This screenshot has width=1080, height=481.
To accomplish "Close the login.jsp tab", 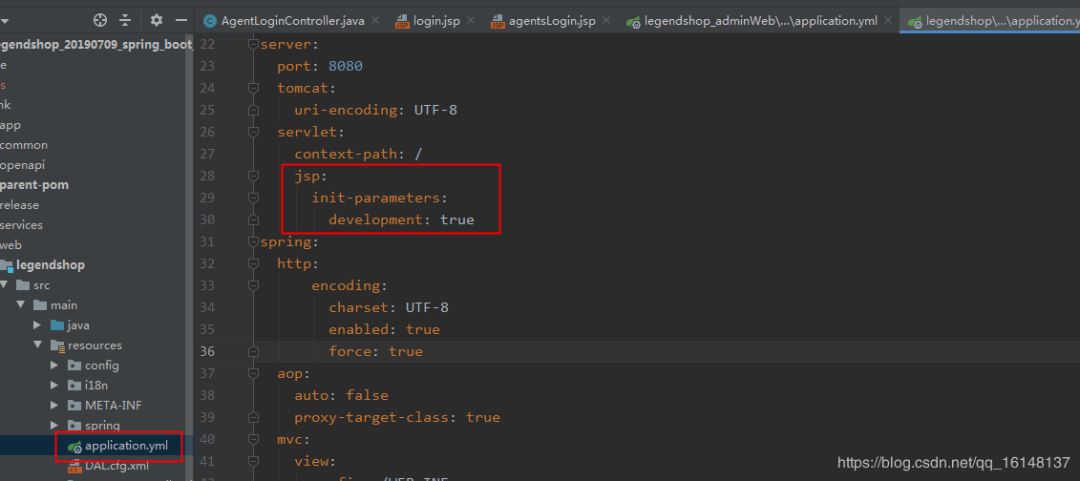I will (x=471, y=21).
